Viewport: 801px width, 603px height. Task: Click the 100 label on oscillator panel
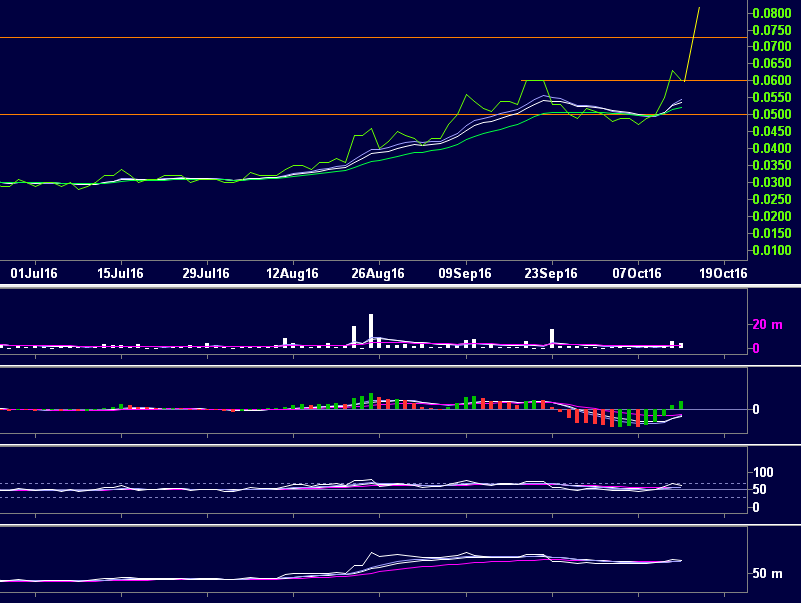click(763, 472)
